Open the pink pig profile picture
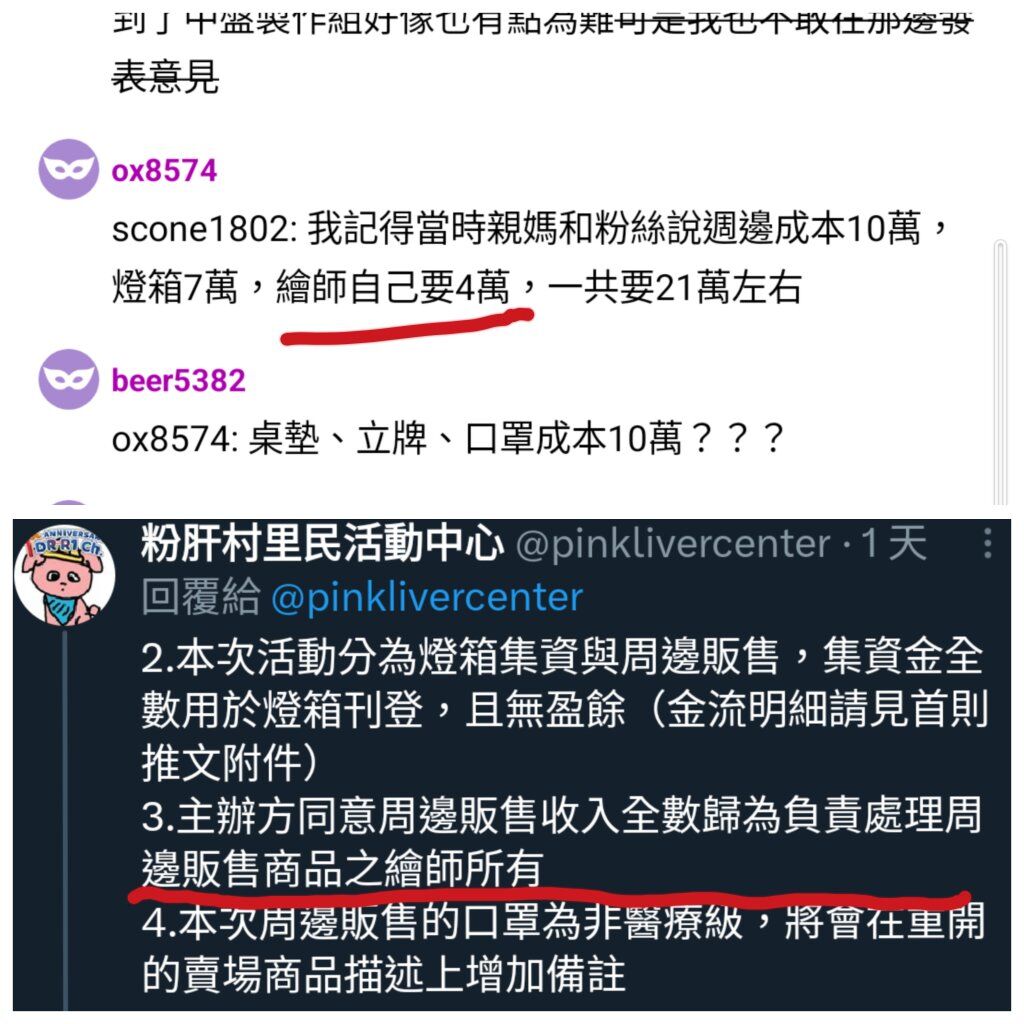This screenshot has height=1024, width=1024. (x=65, y=575)
